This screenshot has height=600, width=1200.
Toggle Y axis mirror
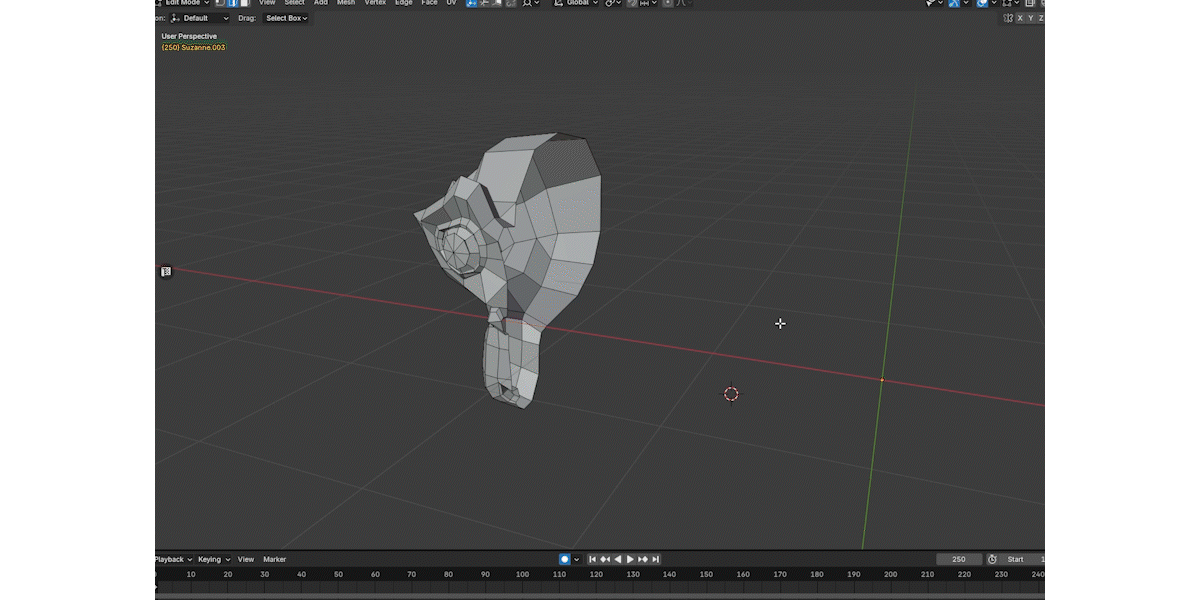(x=1030, y=18)
